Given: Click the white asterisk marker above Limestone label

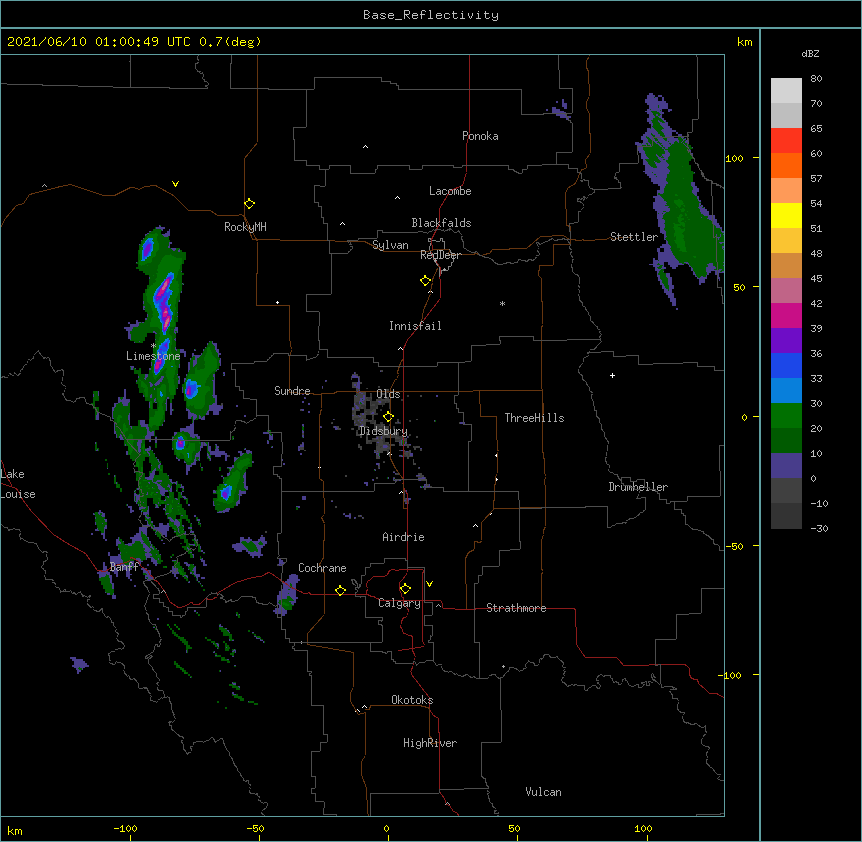Looking at the screenshot, I should coord(153,346).
